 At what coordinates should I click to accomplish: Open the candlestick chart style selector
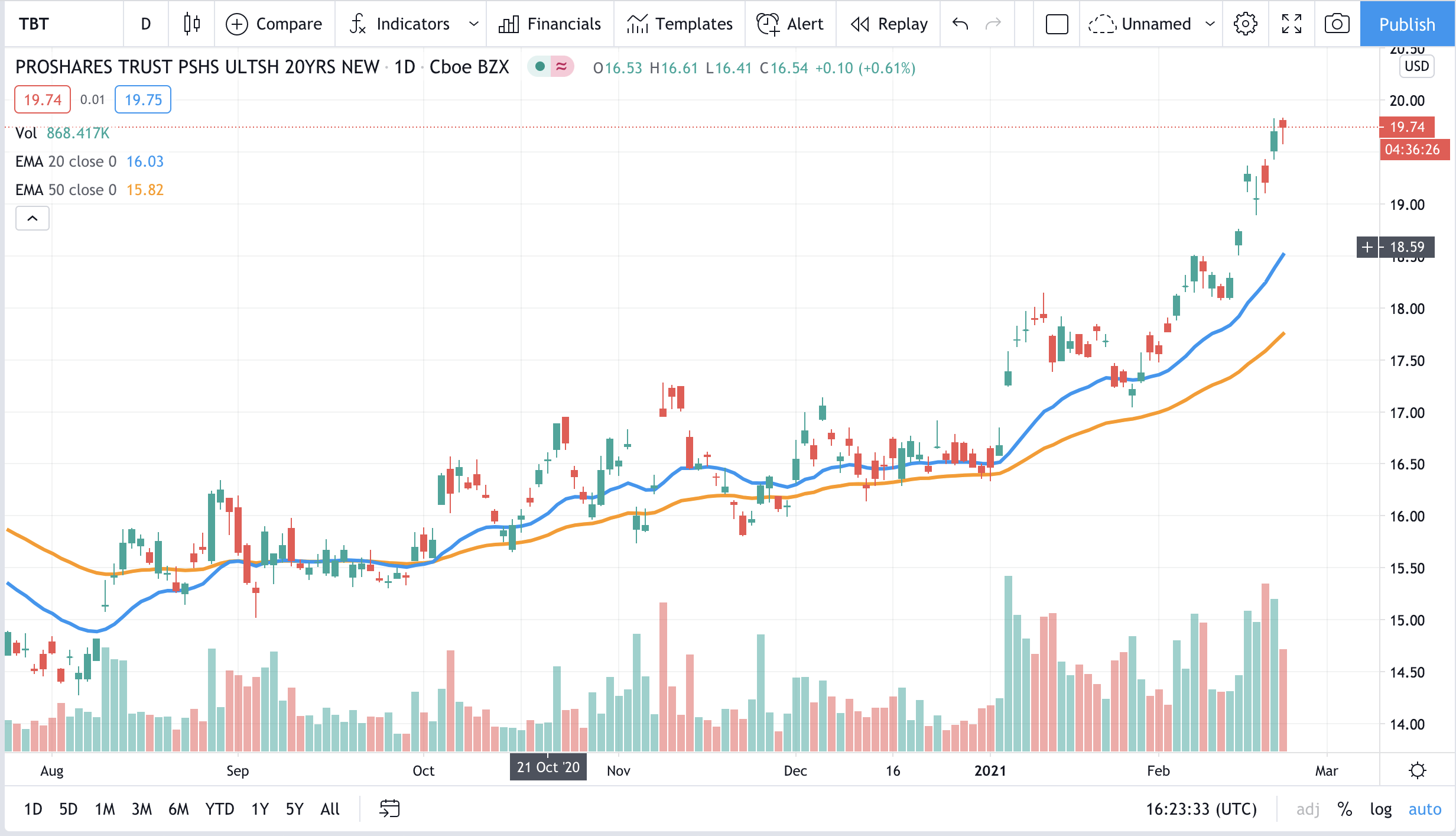[x=191, y=24]
